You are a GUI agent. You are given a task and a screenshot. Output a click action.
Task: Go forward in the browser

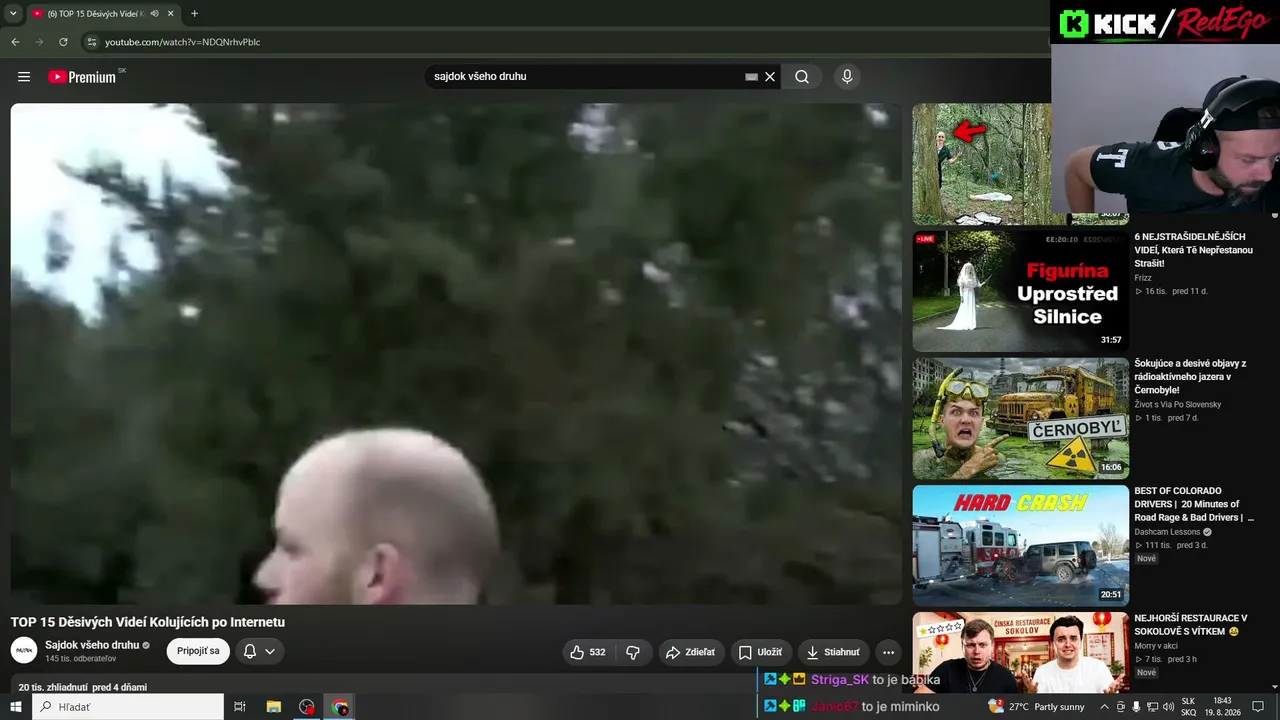39,42
